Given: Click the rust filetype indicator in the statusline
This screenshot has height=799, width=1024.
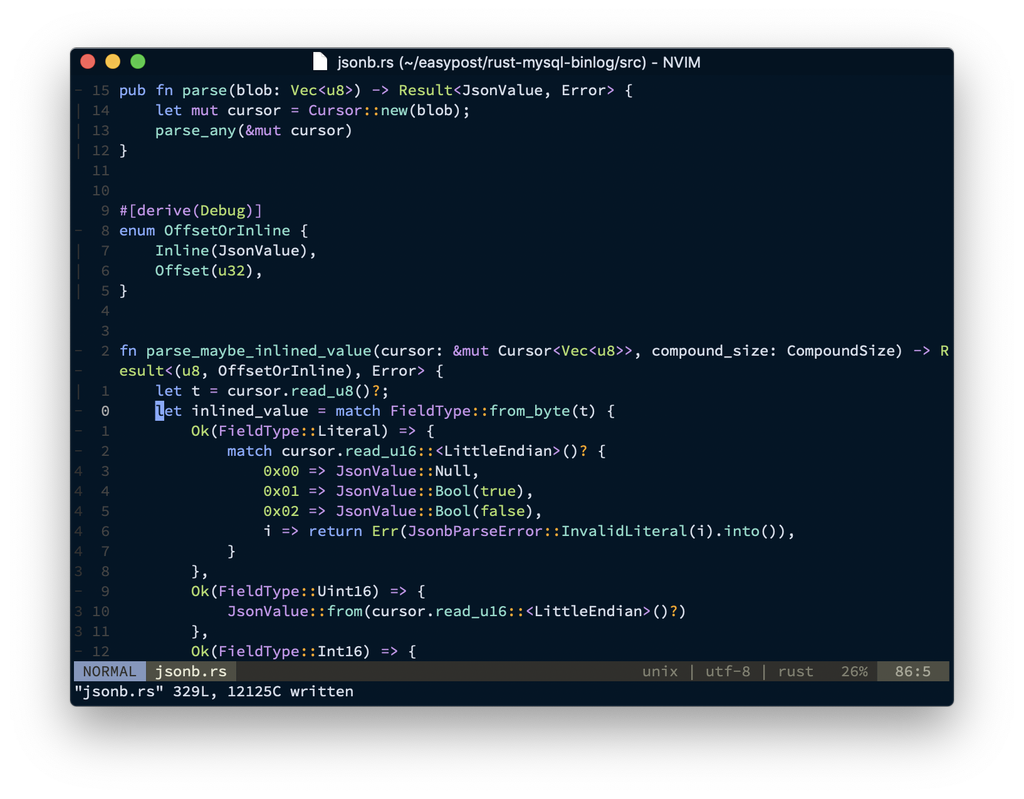Looking at the screenshot, I should [x=795, y=671].
